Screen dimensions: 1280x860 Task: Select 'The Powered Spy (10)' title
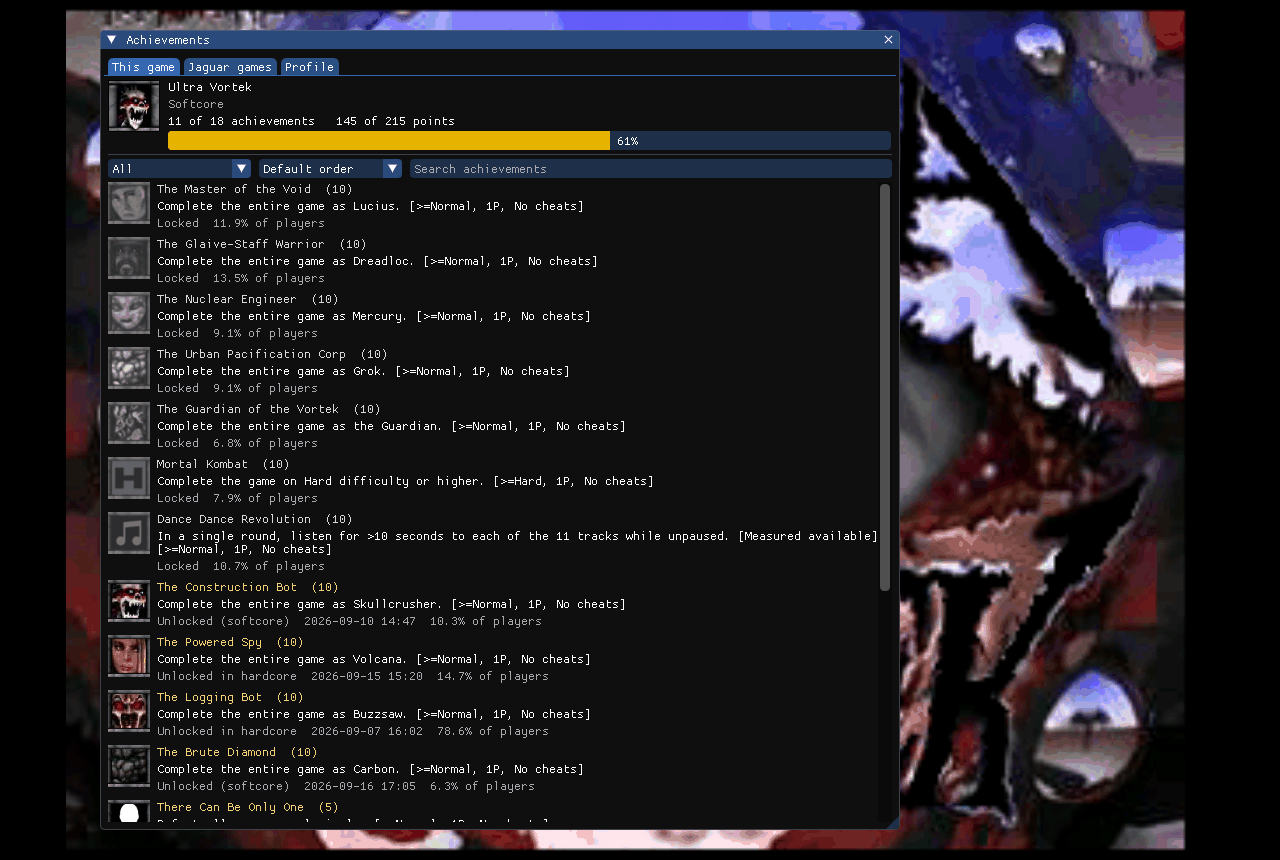click(230, 642)
